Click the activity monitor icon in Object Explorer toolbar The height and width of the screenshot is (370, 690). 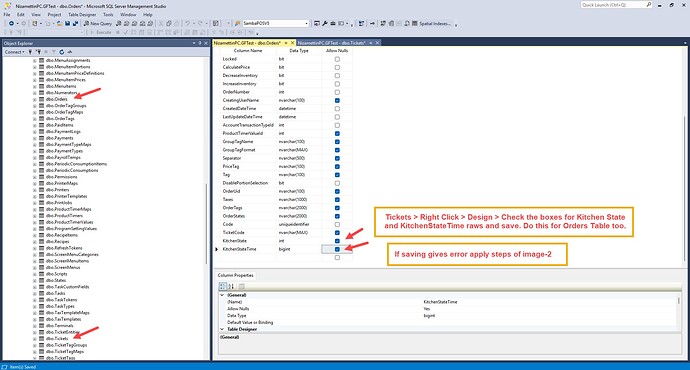(70, 52)
